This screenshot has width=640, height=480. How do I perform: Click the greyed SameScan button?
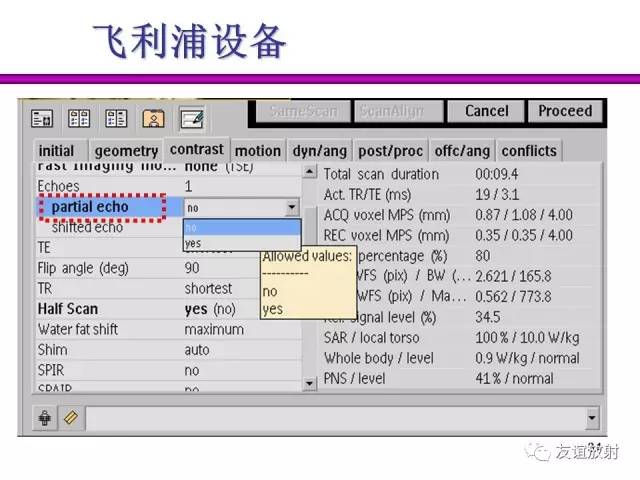[303, 111]
